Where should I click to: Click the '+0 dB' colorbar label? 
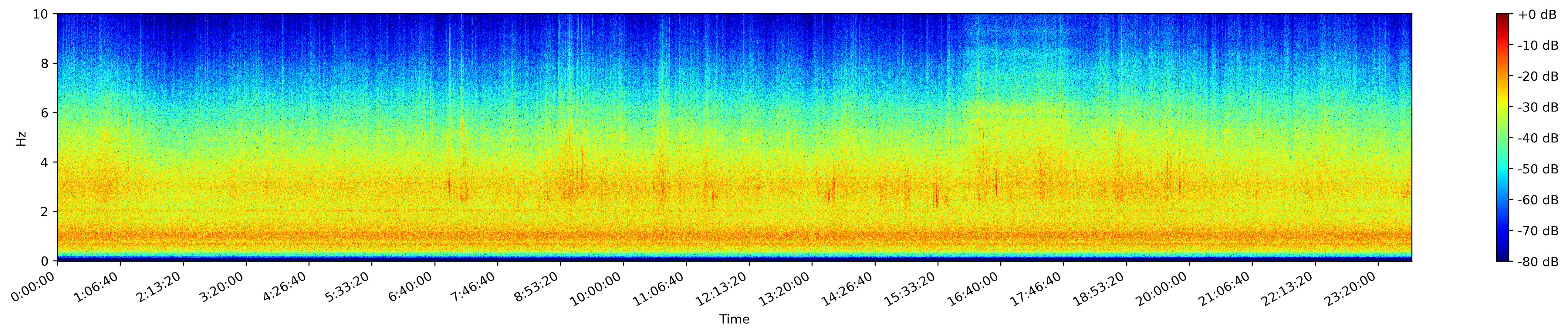(1537, 15)
